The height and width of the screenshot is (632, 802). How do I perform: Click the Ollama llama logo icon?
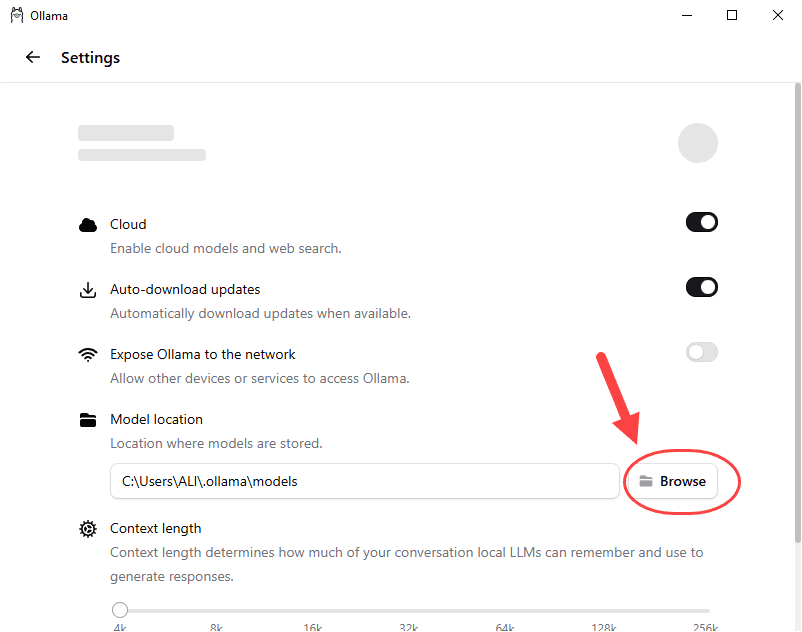click(17, 15)
